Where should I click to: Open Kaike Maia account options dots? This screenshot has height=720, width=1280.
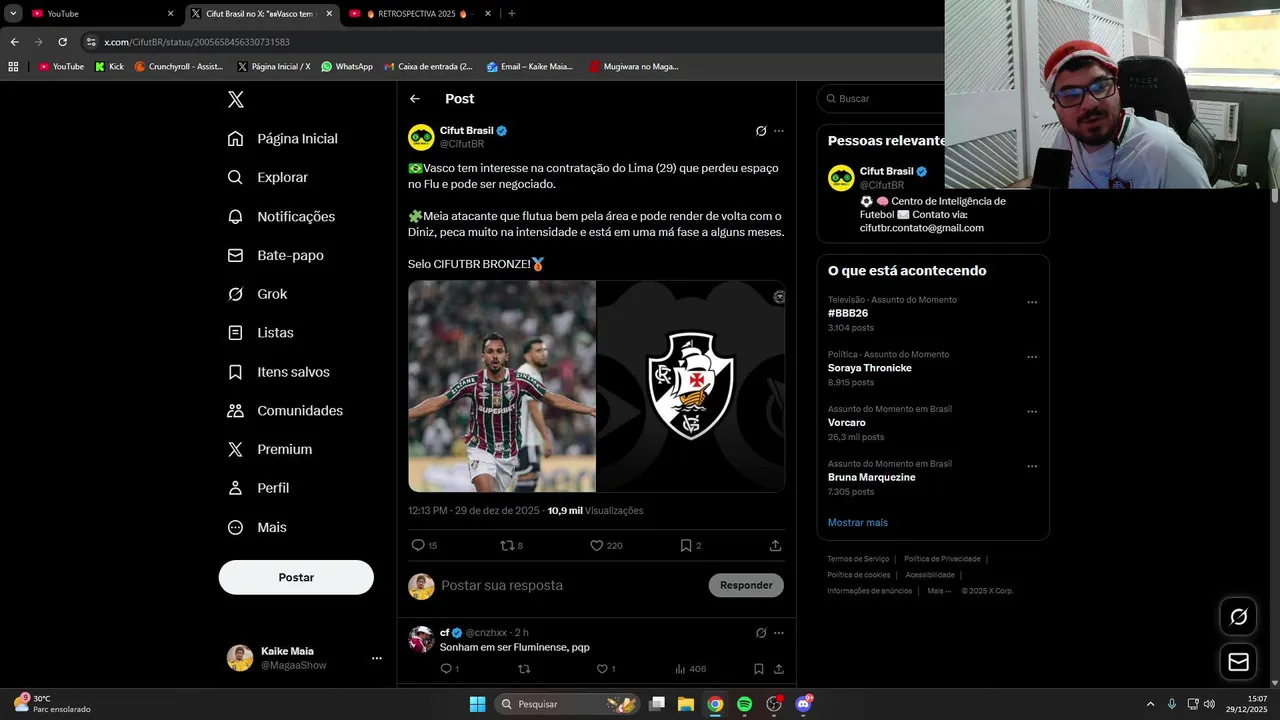(377, 658)
